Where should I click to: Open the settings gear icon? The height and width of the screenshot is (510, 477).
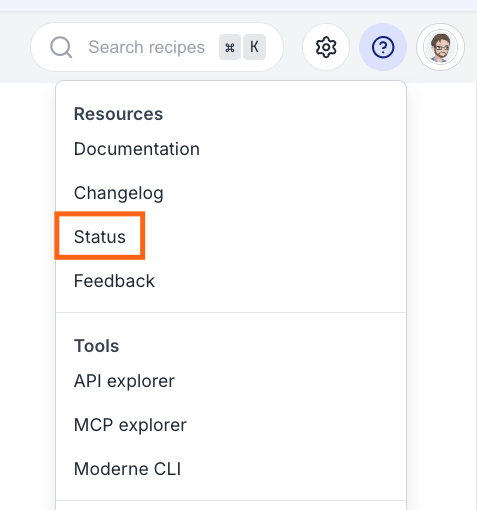pyautogui.click(x=326, y=47)
